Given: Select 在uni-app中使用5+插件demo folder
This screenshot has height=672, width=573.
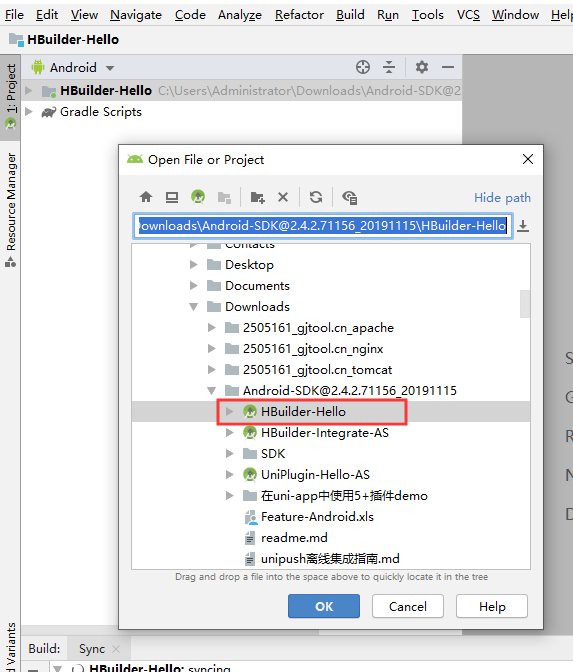Looking at the screenshot, I should coord(331,495).
